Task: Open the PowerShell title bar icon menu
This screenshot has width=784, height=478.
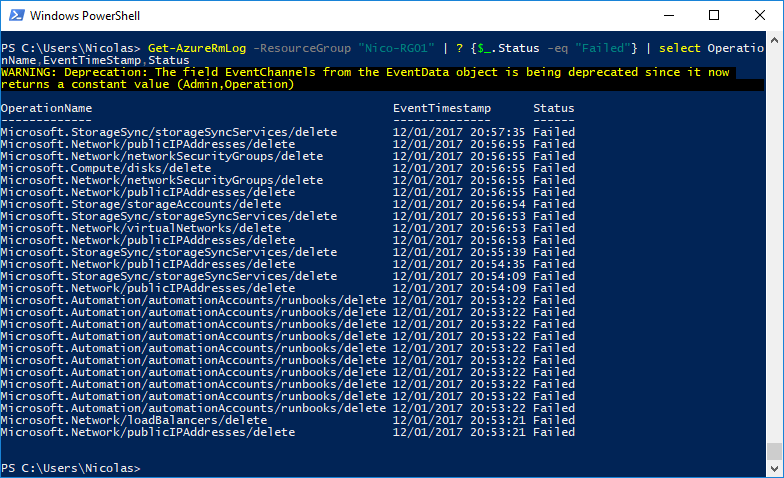Action: point(16,16)
